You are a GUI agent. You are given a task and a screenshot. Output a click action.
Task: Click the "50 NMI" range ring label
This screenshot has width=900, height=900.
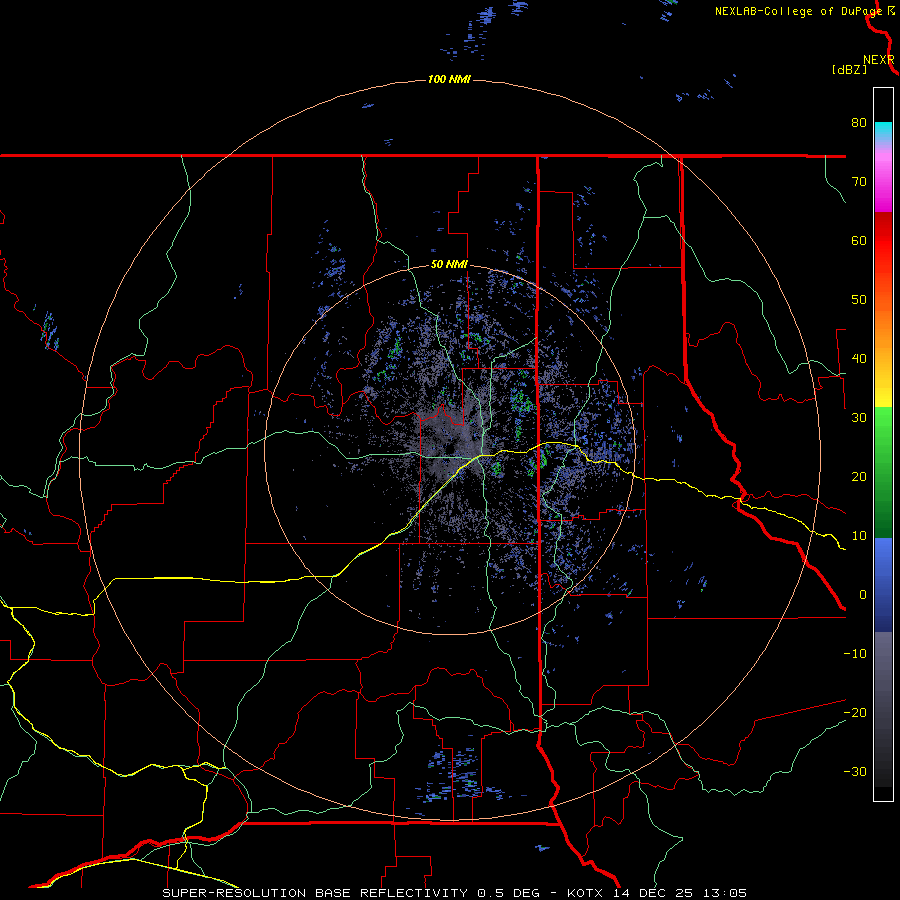449,265
